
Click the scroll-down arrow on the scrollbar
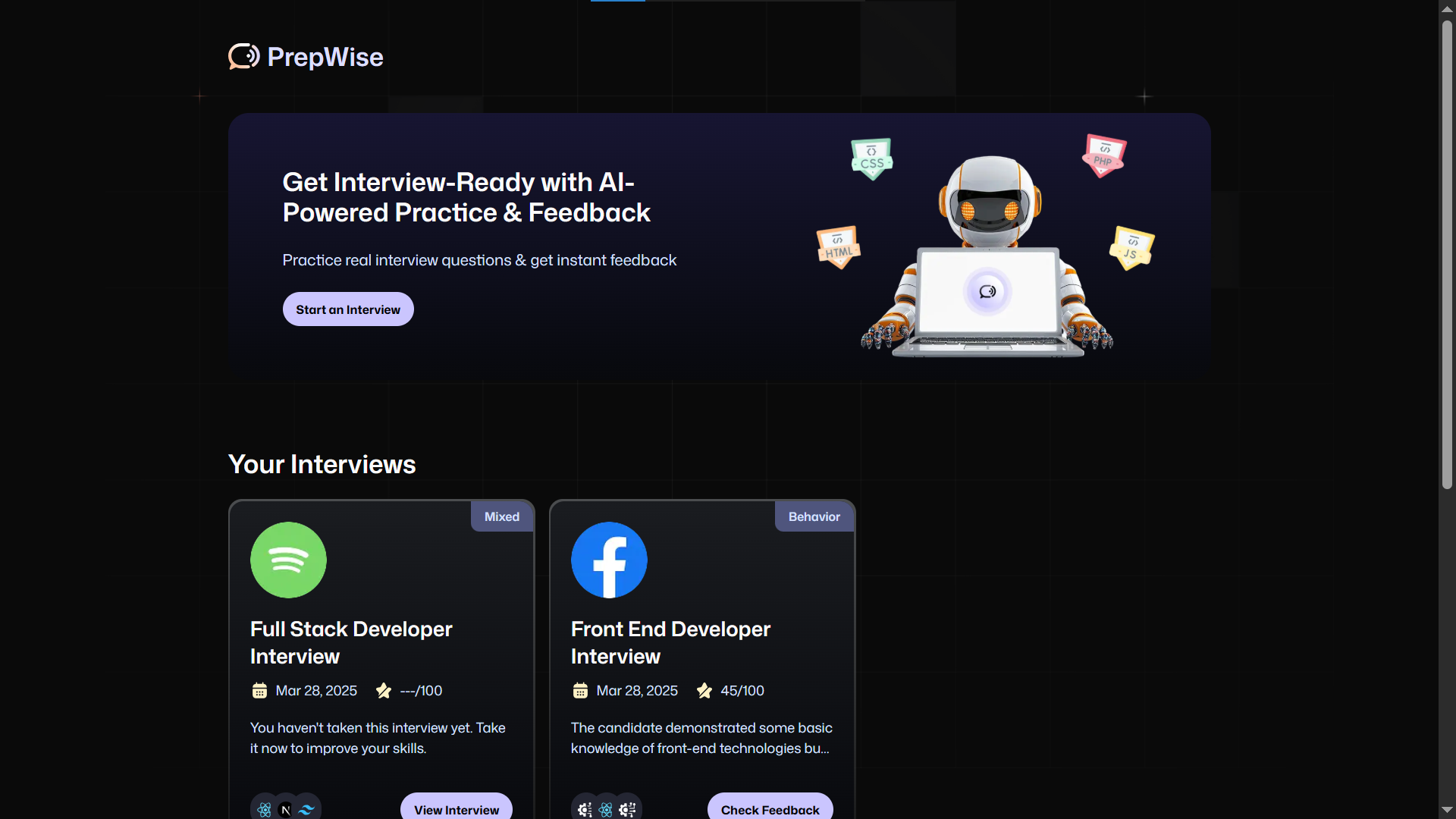1447,811
